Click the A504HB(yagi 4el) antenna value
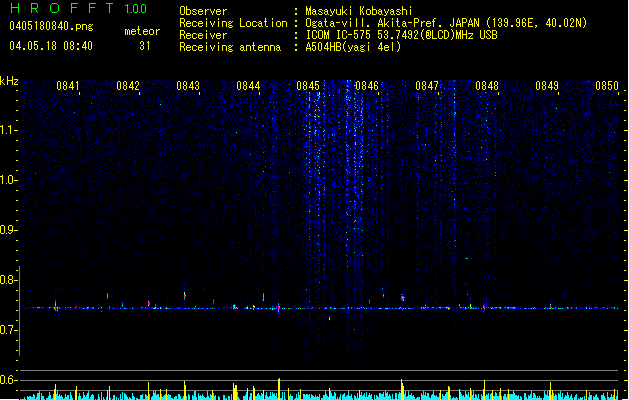The height and width of the screenshot is (400, 629). click(353, 47)
